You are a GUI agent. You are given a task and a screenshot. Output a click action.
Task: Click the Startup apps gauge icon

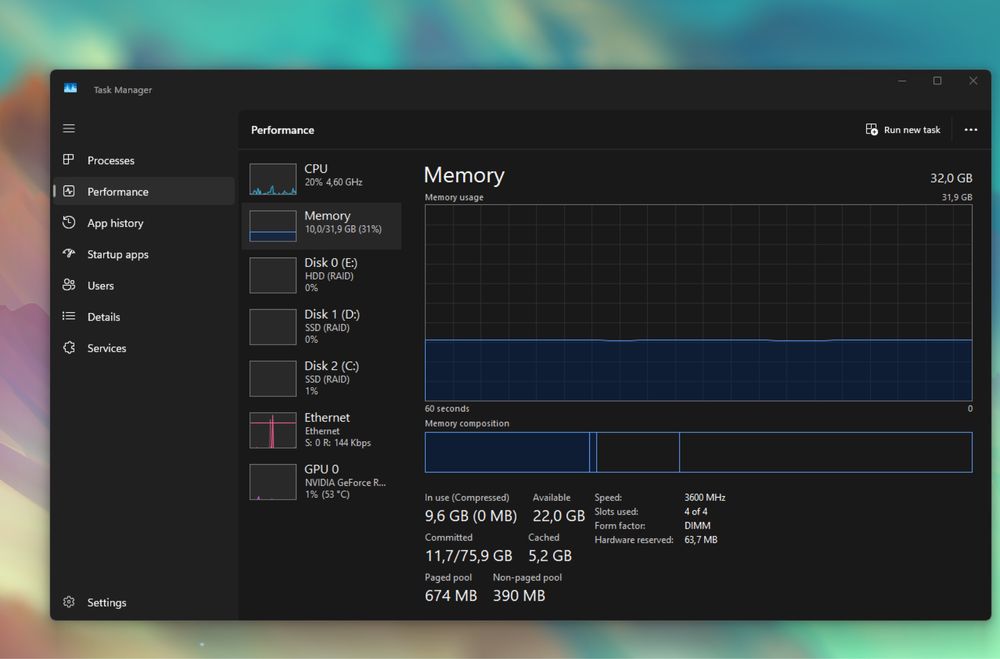click(69, 253)
